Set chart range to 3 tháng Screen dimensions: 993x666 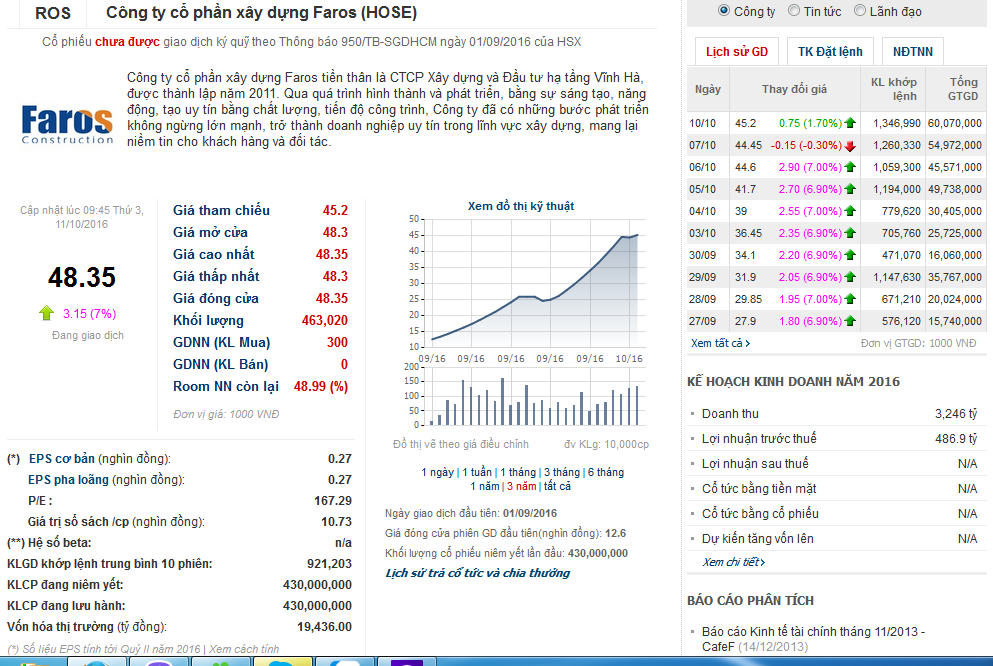click(562, 472)
